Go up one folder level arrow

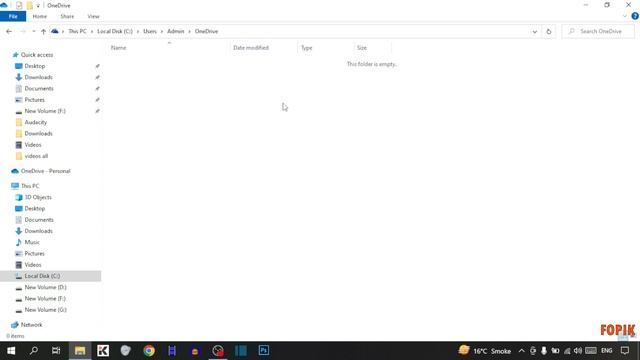[43, 31]
